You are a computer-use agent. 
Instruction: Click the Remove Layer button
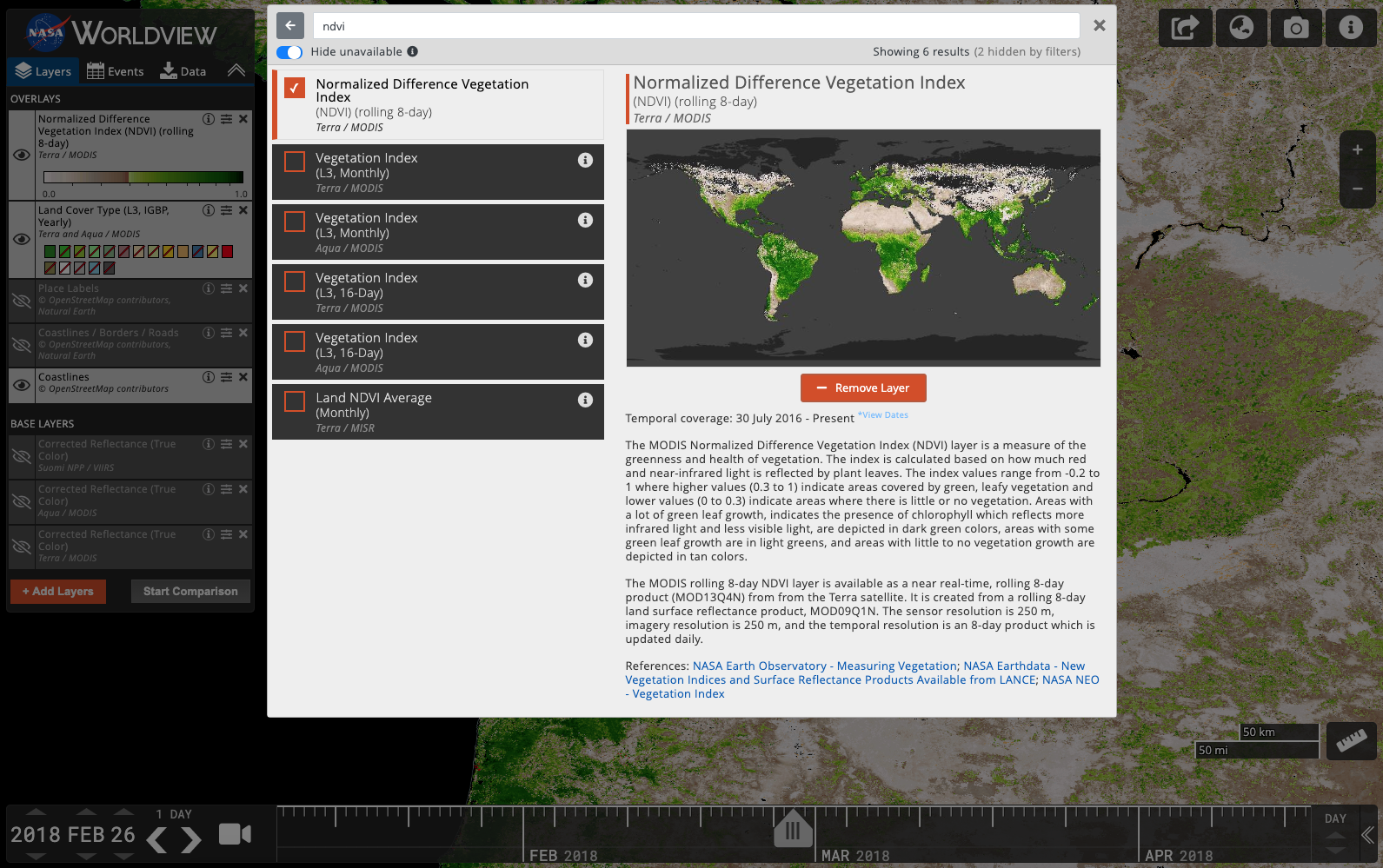pyautogui.click(x=863, y=388)
